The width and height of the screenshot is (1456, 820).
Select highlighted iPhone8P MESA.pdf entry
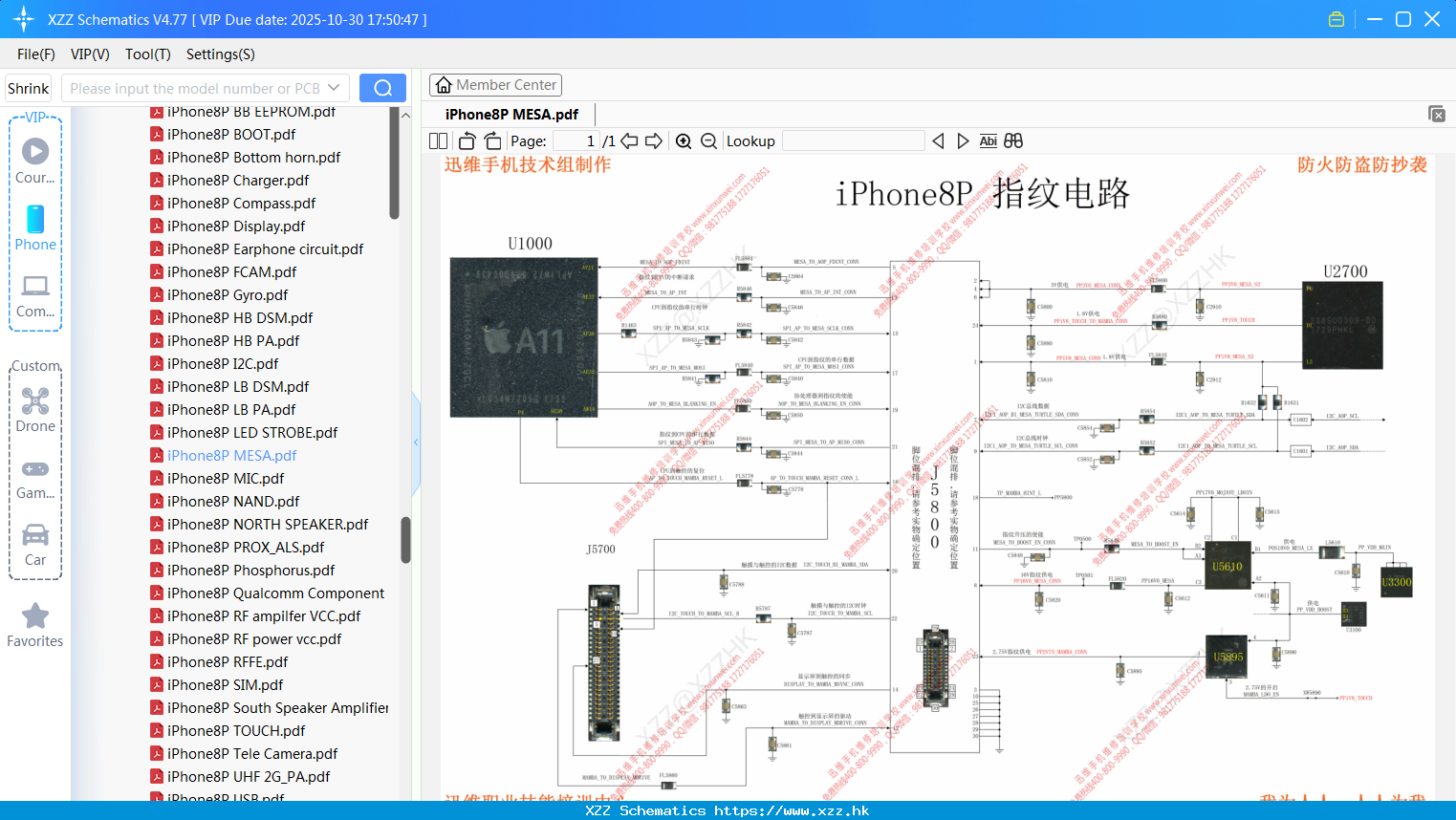coord(231,456)
